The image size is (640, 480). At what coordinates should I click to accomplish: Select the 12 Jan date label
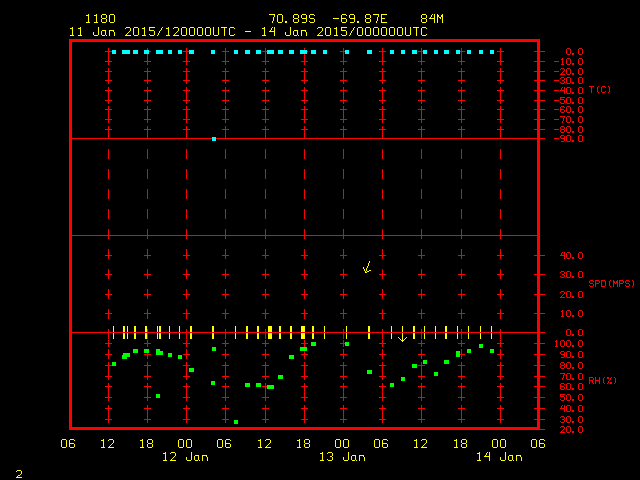coord(185,457)
